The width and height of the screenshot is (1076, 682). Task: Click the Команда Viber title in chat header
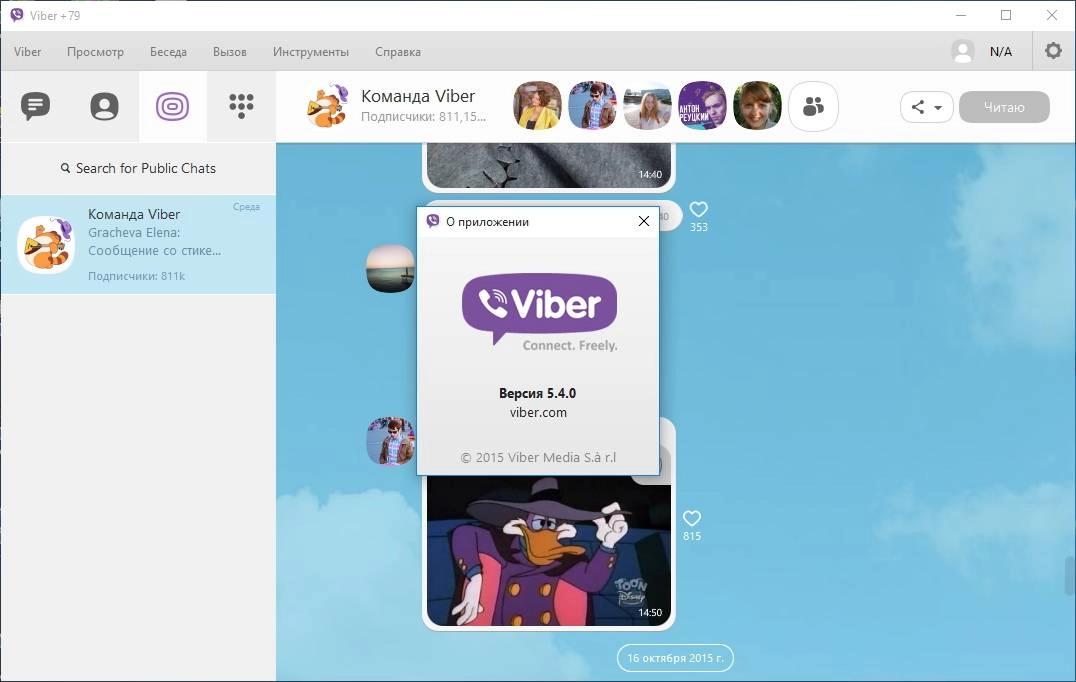click(418, 96)
